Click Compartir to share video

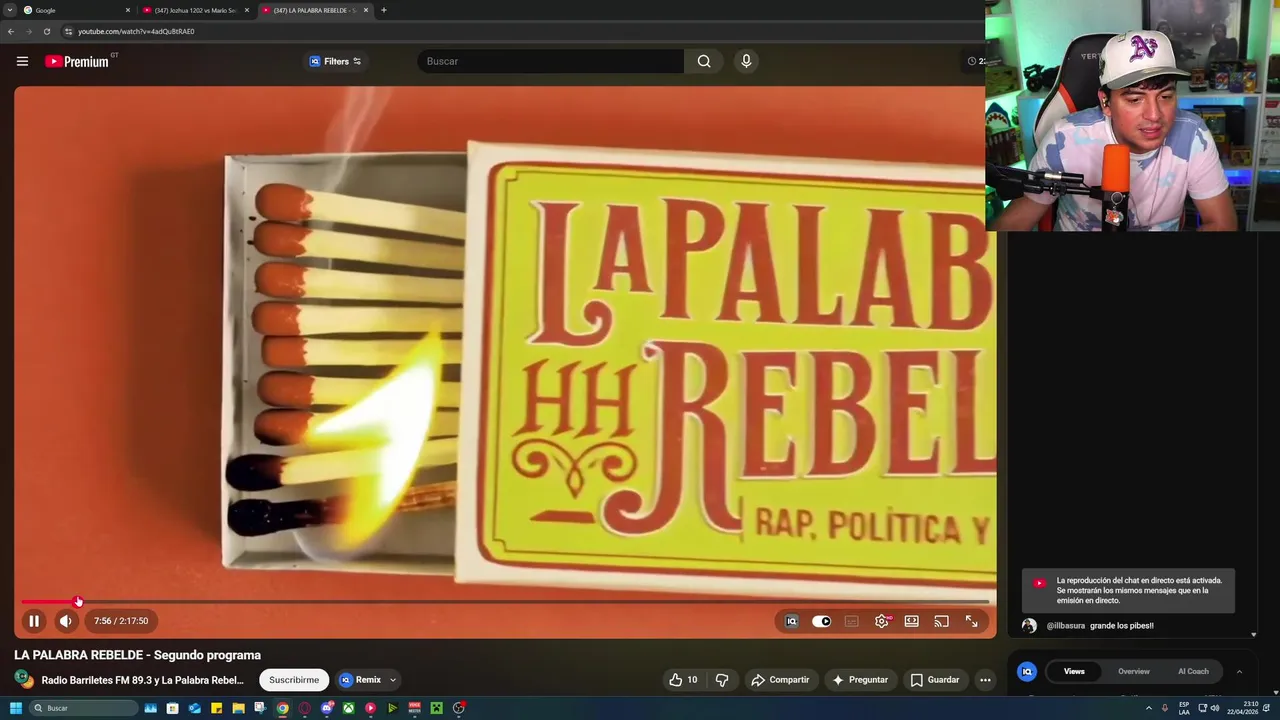click(x=780, y=680)
